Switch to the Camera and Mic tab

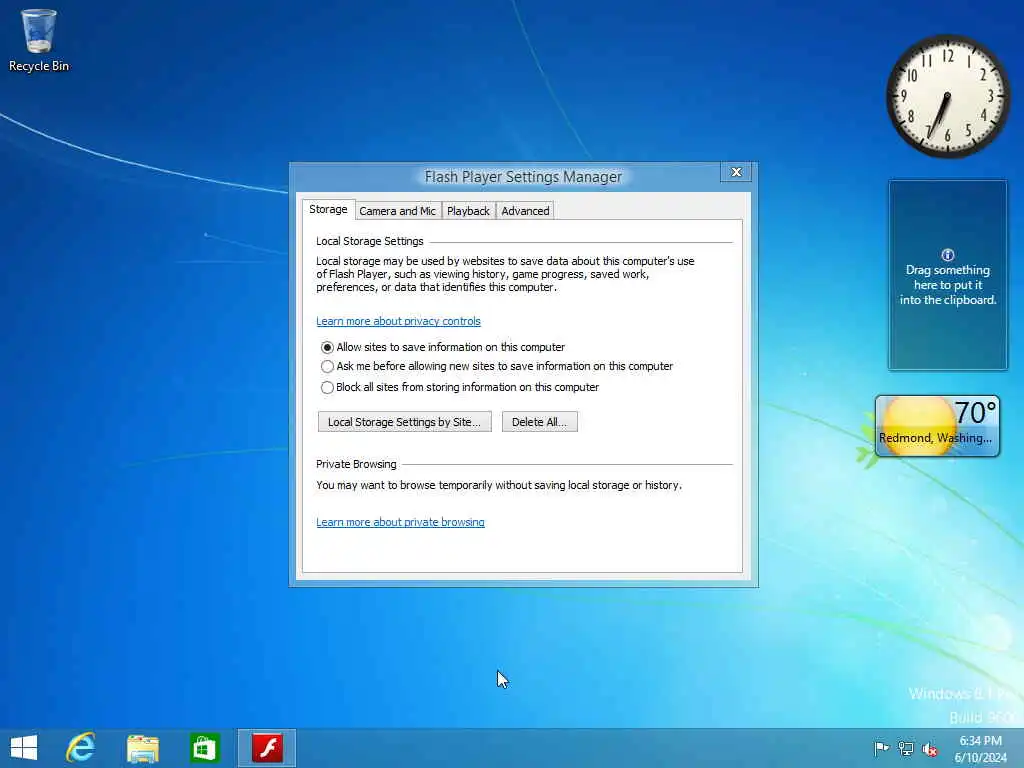(397, 211)
